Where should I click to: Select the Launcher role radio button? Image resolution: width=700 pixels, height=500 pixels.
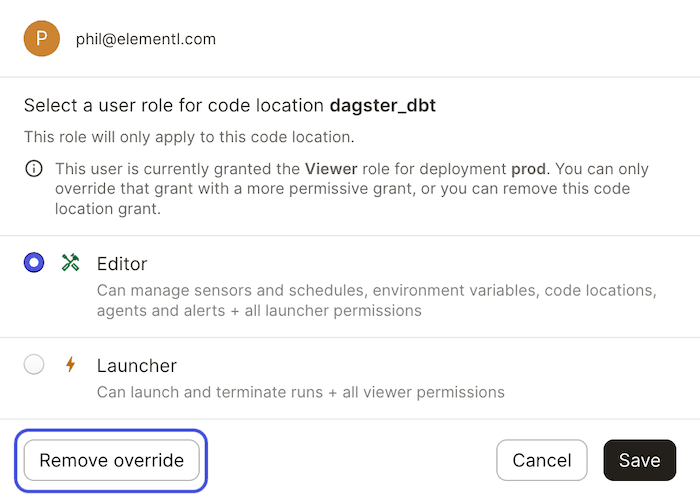[x=34, y=364]
